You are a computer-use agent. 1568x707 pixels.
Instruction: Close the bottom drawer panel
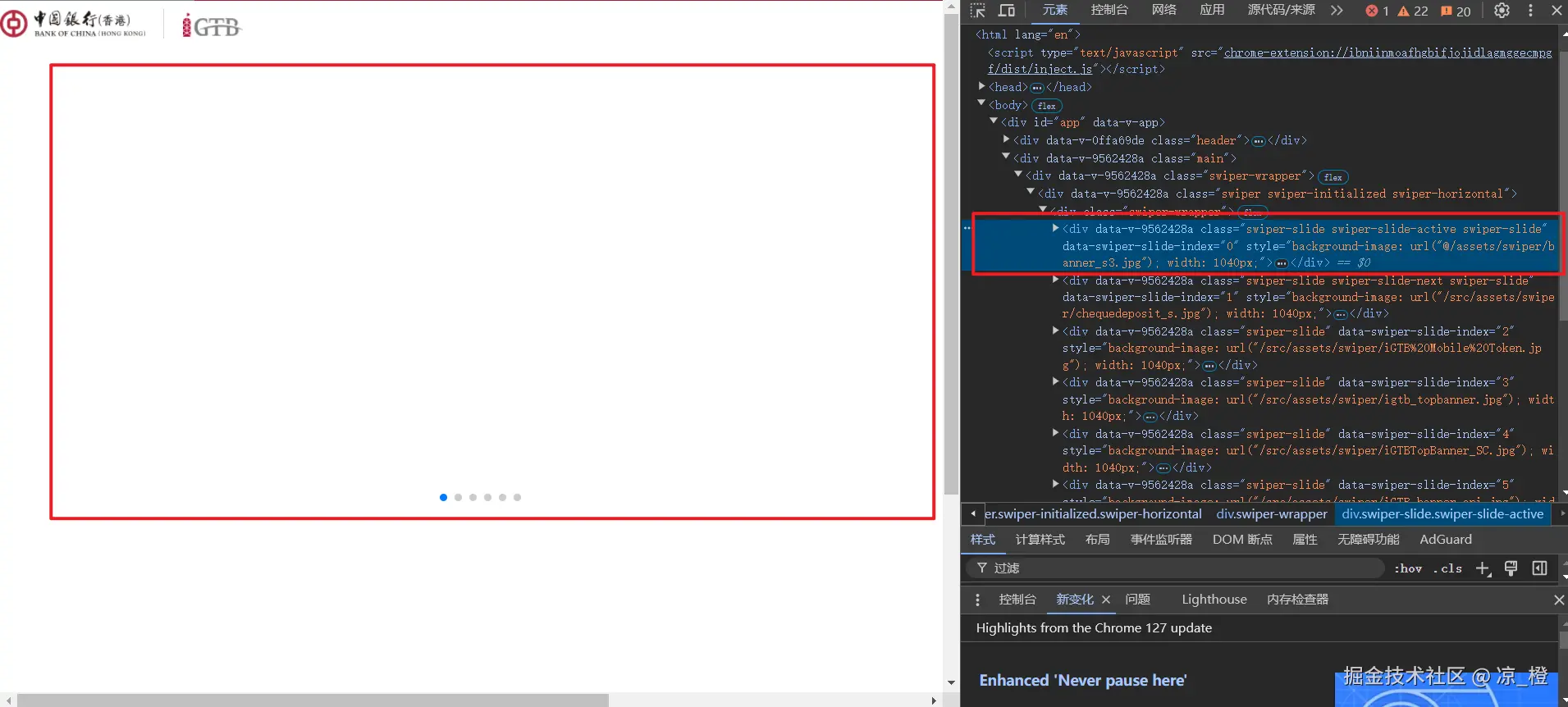1559,600
